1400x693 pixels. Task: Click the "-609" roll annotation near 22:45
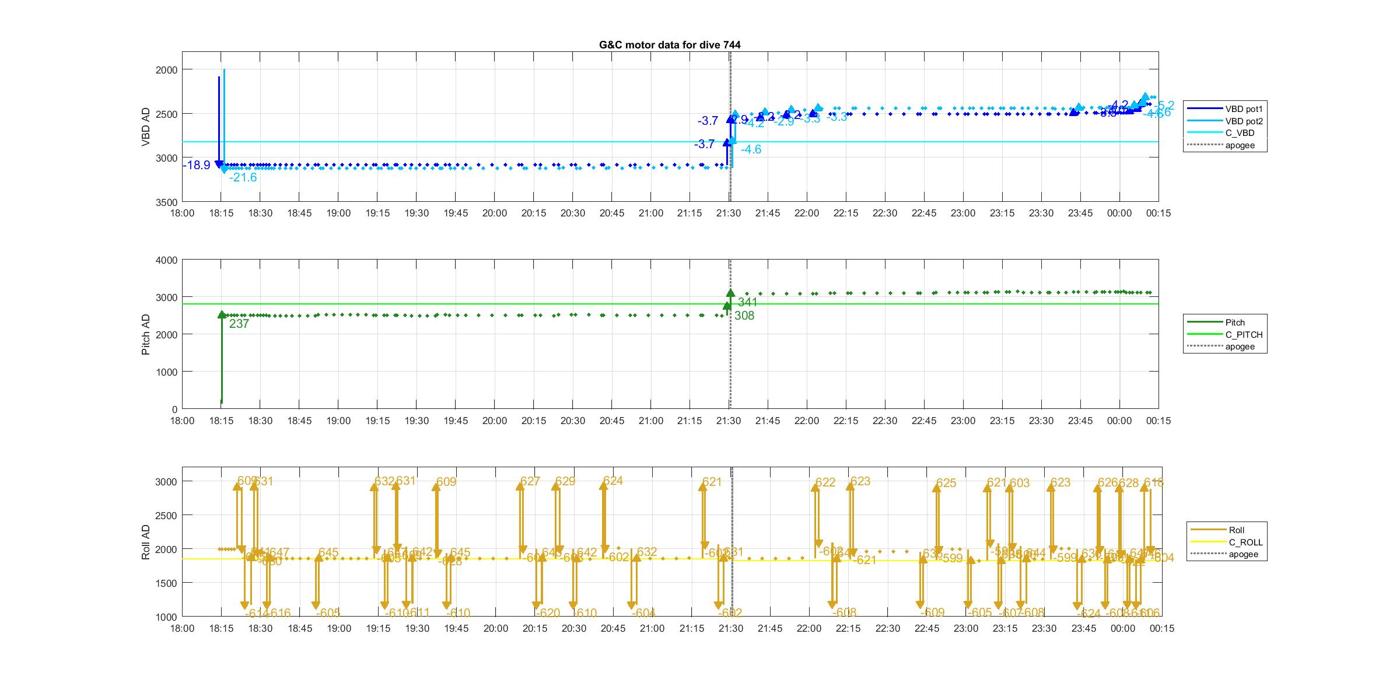tap(932, 613)
